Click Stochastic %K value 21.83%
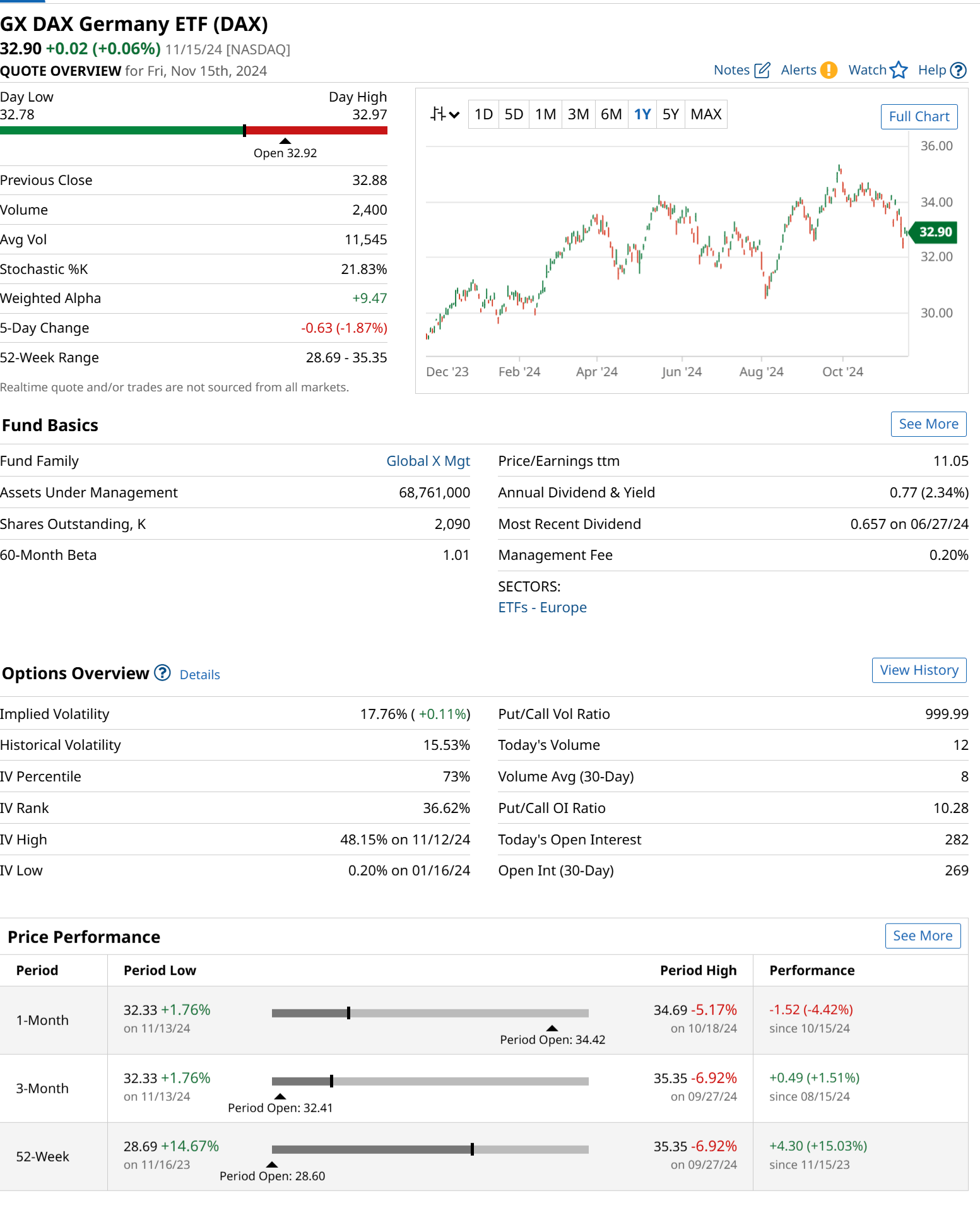This screenshot has width=980, height=1210. click(x=364, y=270)
